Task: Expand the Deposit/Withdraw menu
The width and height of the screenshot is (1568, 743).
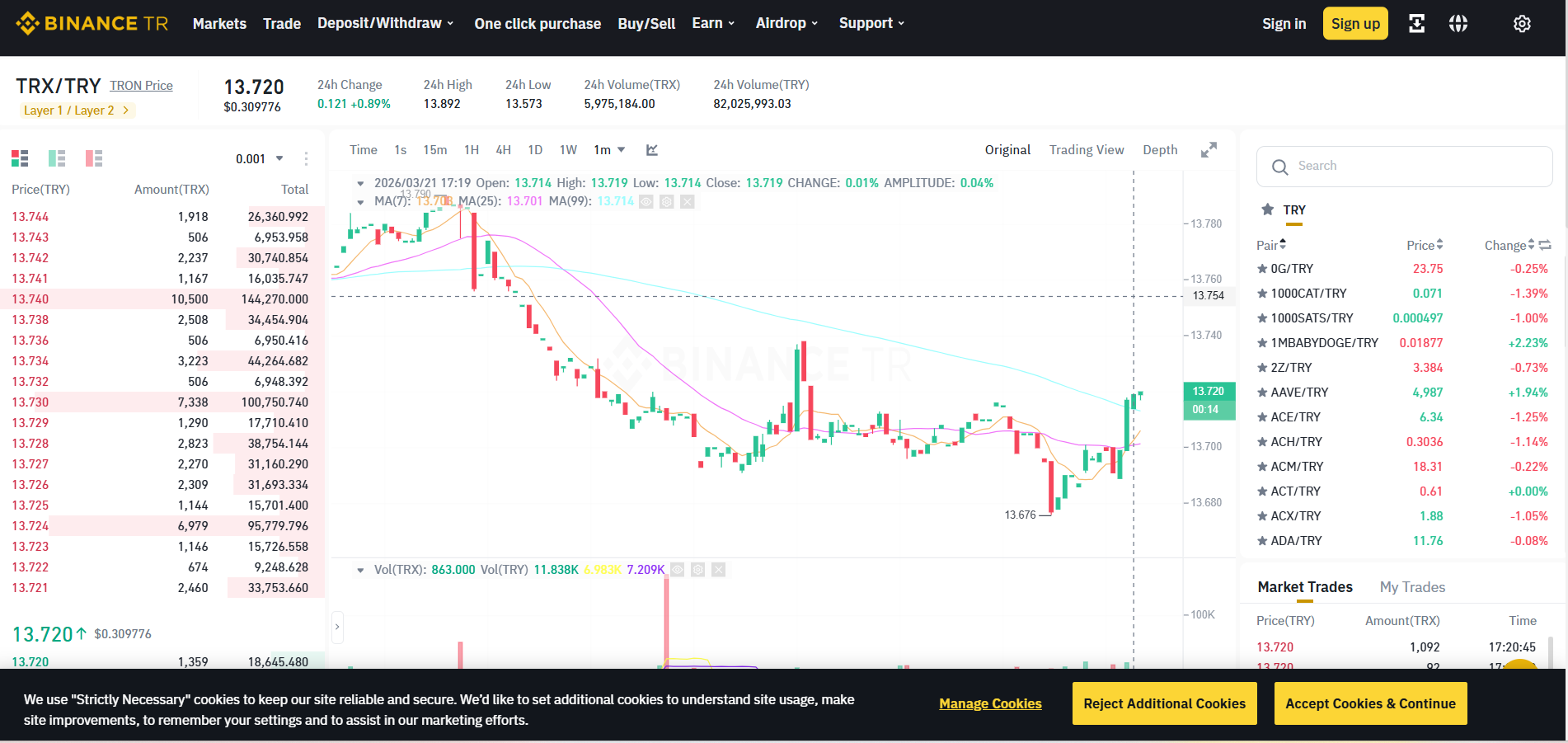Action: [x=386, y=23]
